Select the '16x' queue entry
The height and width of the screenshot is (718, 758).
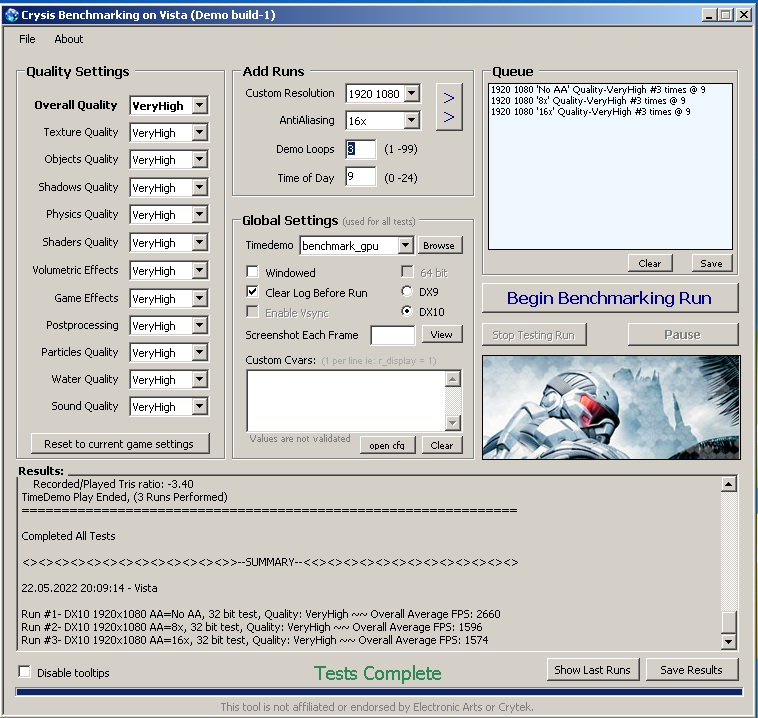[591, 112]
